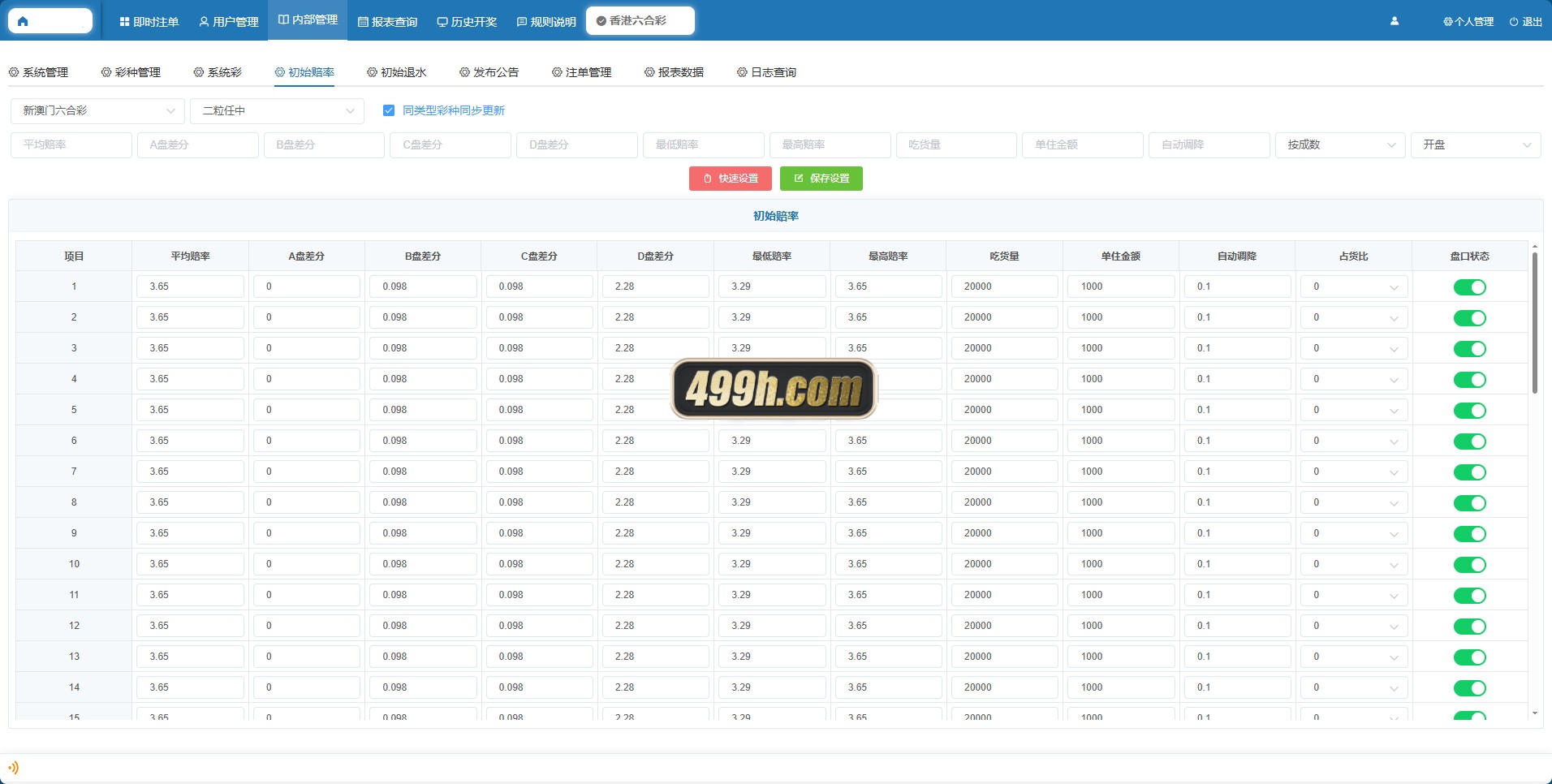
Task: Click the check-circle icon in 香港六合彩
Action: pos(601,21)
